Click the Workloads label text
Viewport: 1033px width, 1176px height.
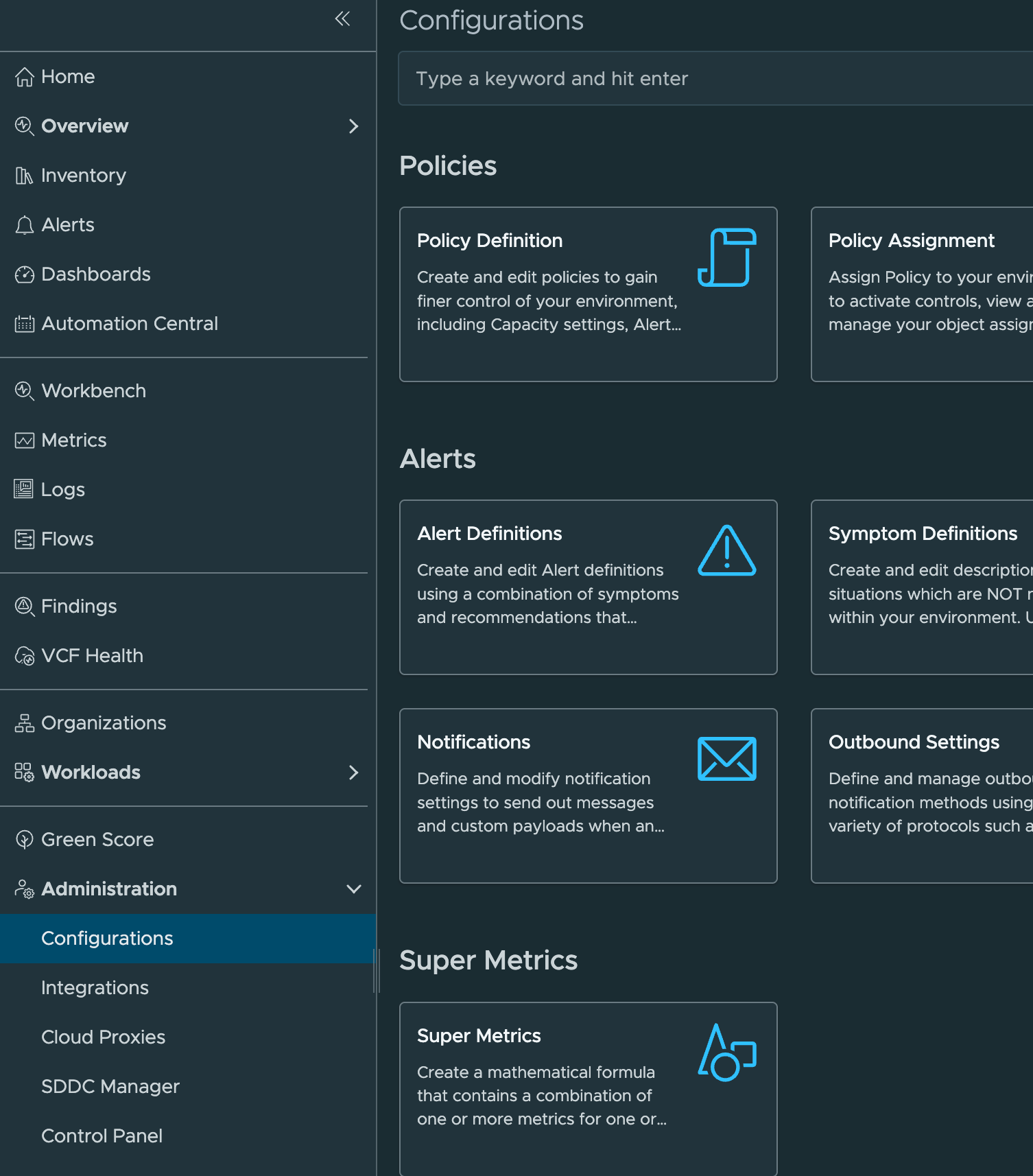tap(91, 773)
